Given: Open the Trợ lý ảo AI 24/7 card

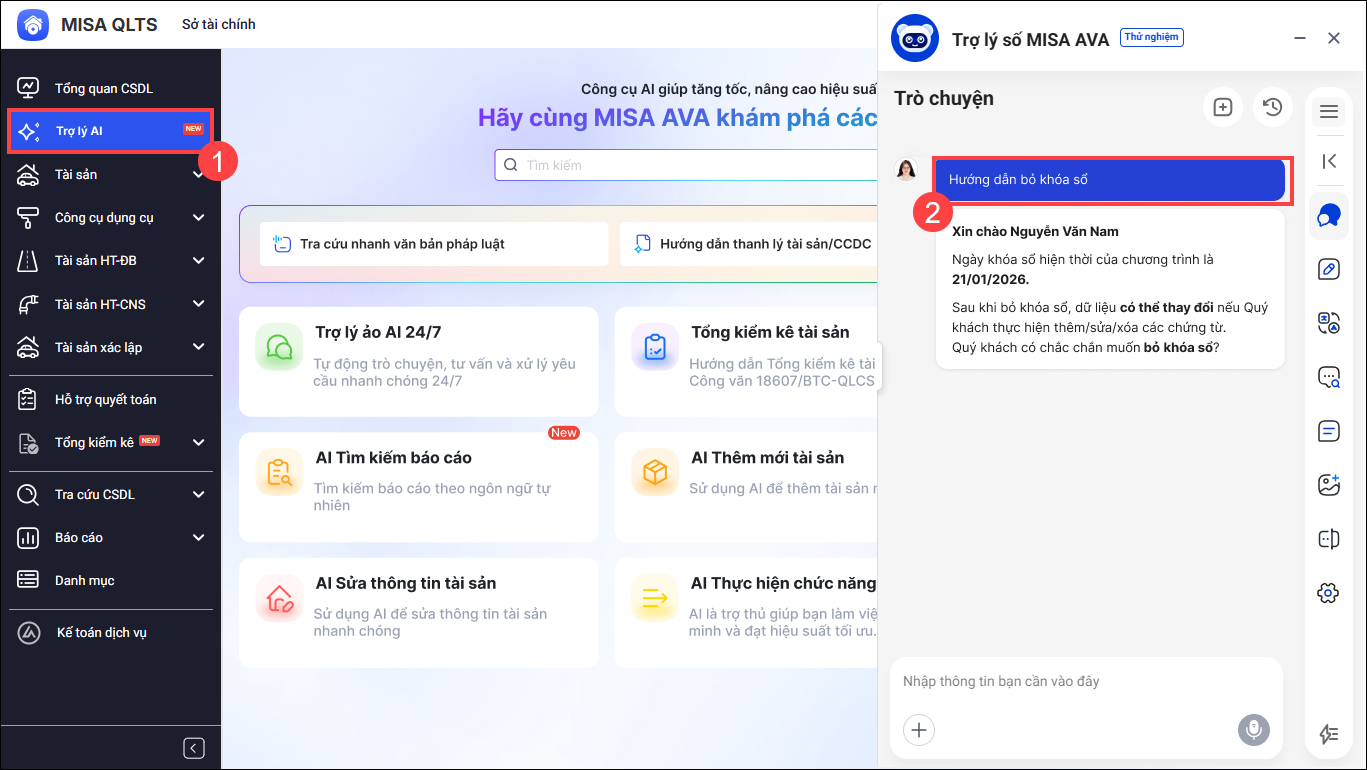Looking at the screenshot, I should [419, 361].
